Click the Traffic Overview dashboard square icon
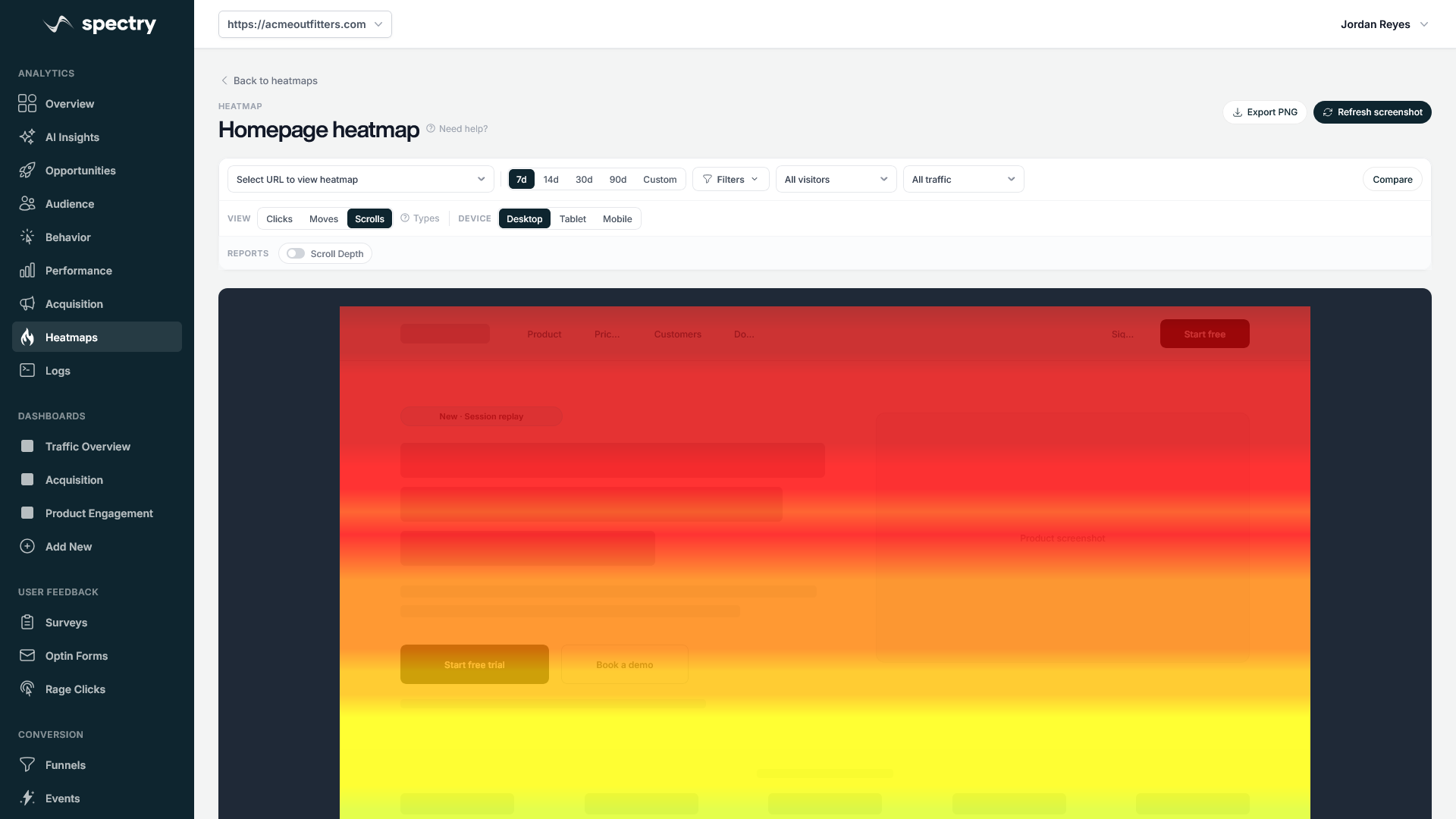The width and height of the screenshot is (1456, 819). tap(27, 446)
